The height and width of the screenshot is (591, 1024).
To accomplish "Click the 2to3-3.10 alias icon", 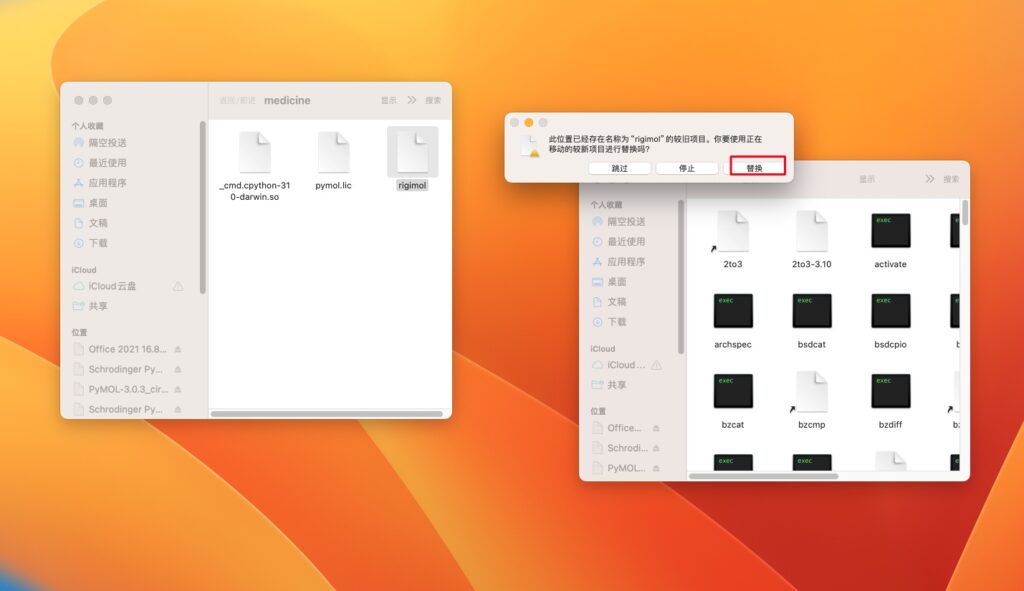I will (x=811, y=230).
